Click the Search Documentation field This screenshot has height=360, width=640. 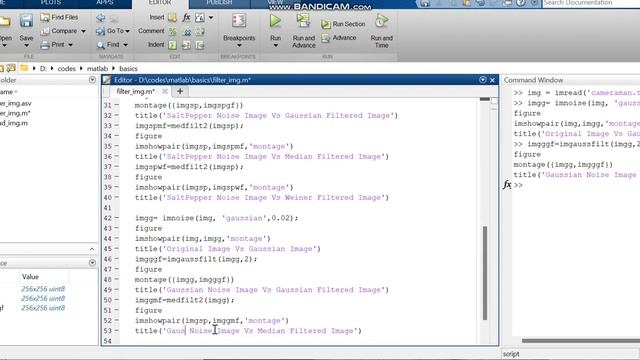pyautogui.click(x=591, y=3)
